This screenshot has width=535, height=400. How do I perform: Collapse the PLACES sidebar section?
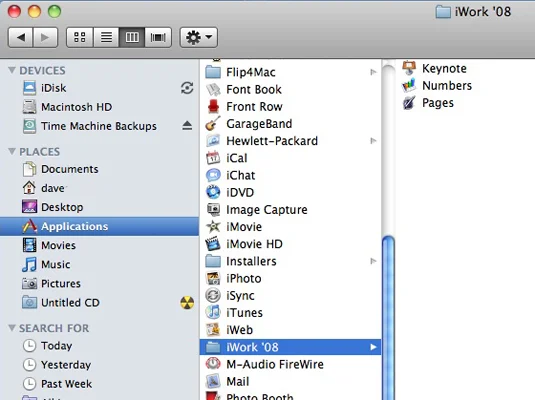coord(12,151)
